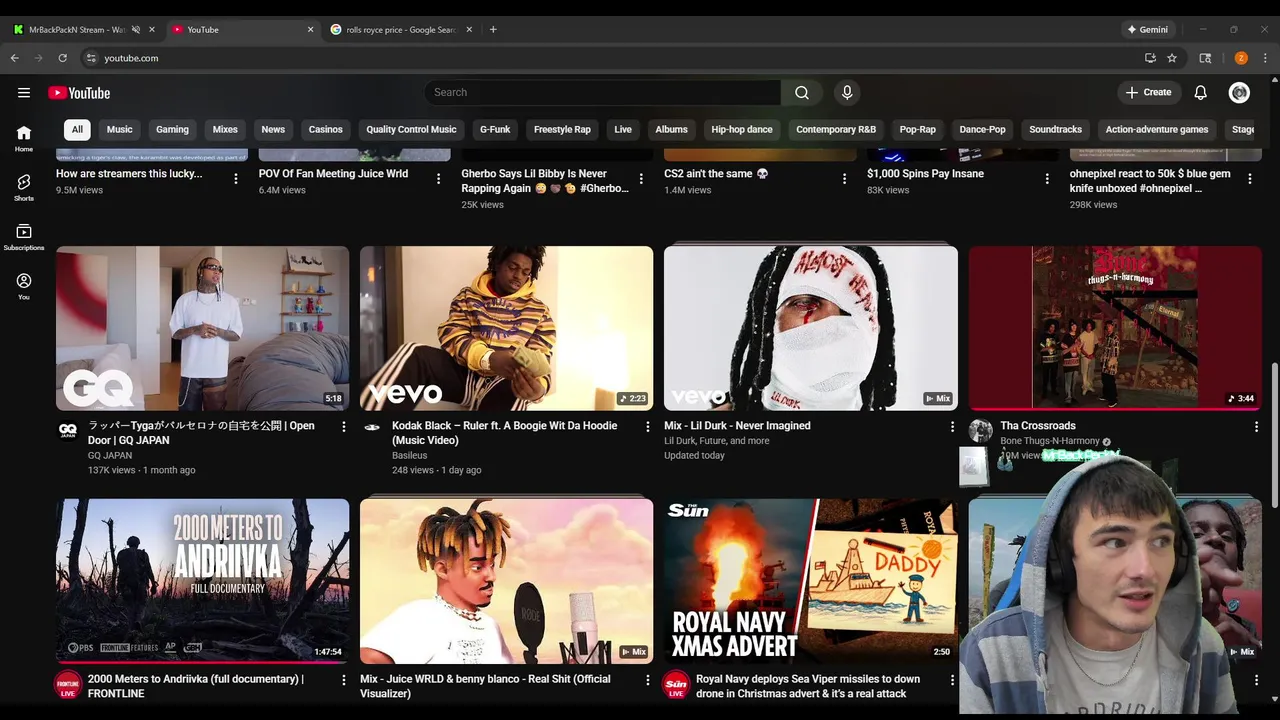The height and width of the screenshot is (720, 1280).
Task: Select the Contemporary R&B chip
Action: pos(836,129)
